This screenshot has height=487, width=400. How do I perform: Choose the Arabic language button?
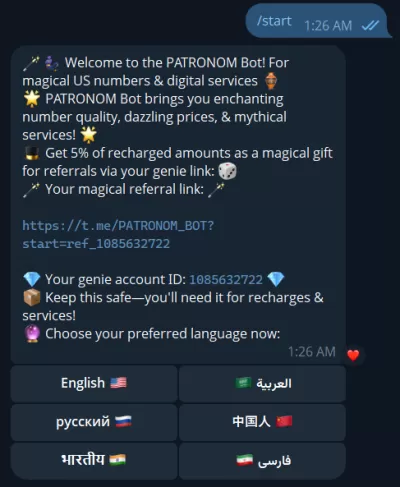262,383
